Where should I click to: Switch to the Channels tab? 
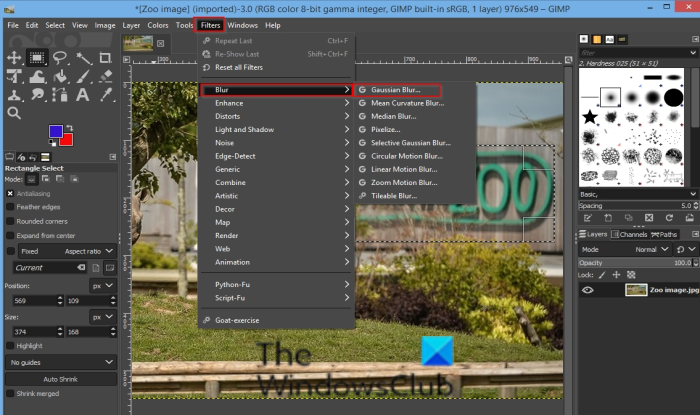tap(629, 234)
